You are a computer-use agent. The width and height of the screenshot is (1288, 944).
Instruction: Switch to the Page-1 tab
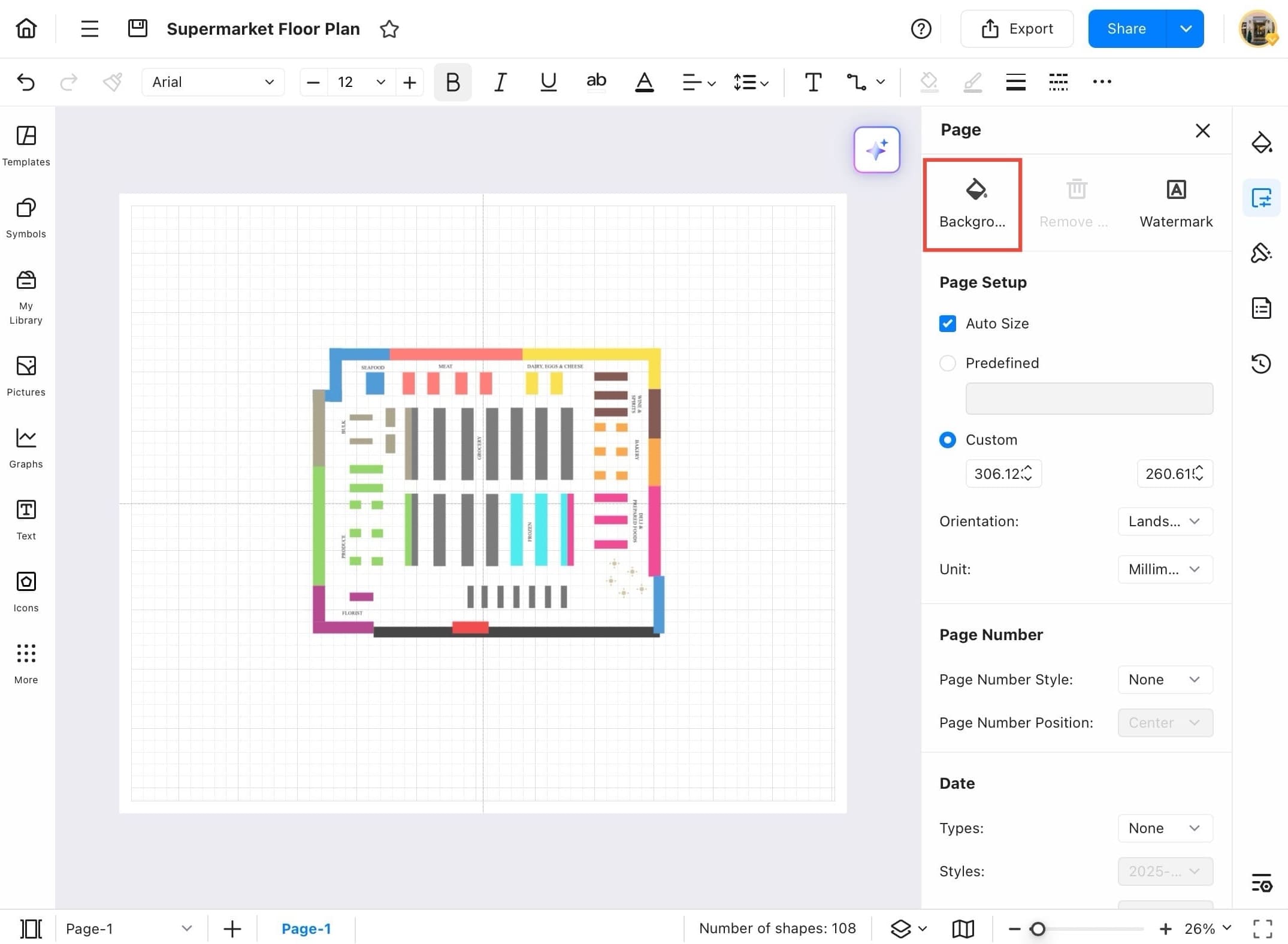[306, 928]
